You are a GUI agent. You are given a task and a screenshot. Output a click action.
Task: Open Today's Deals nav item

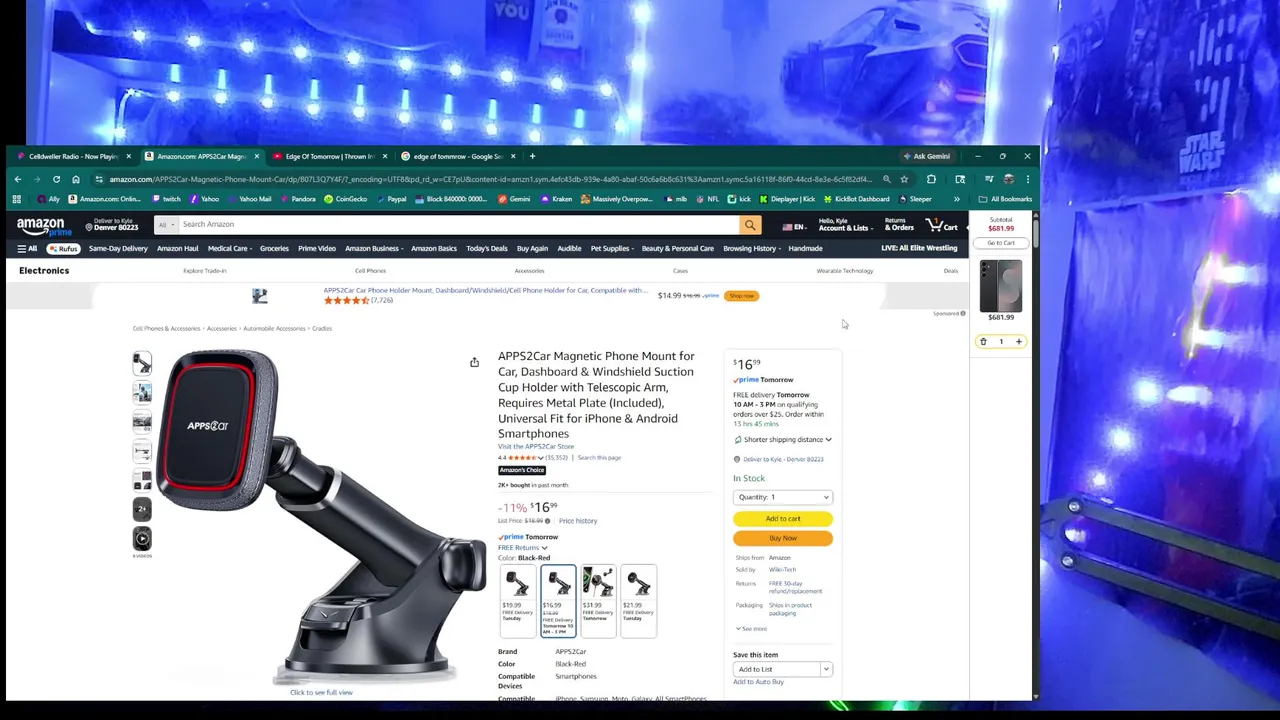click(x=486, y=249)
